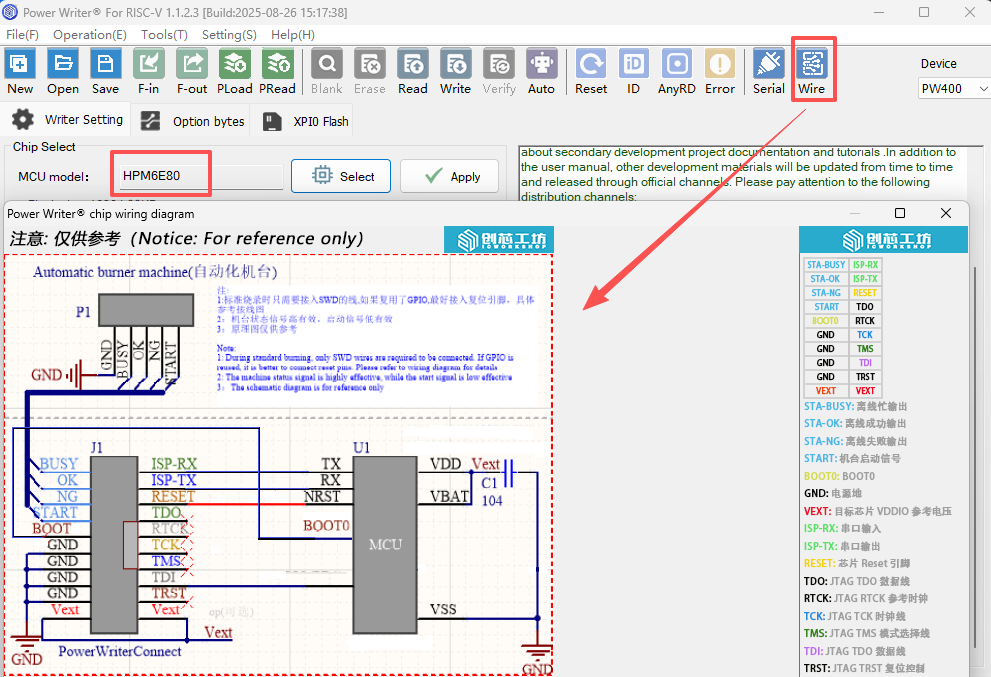Screen dimensions: 991x677
Task: Click the ISP-RX pin legend cell
Action: pos(865,265)
